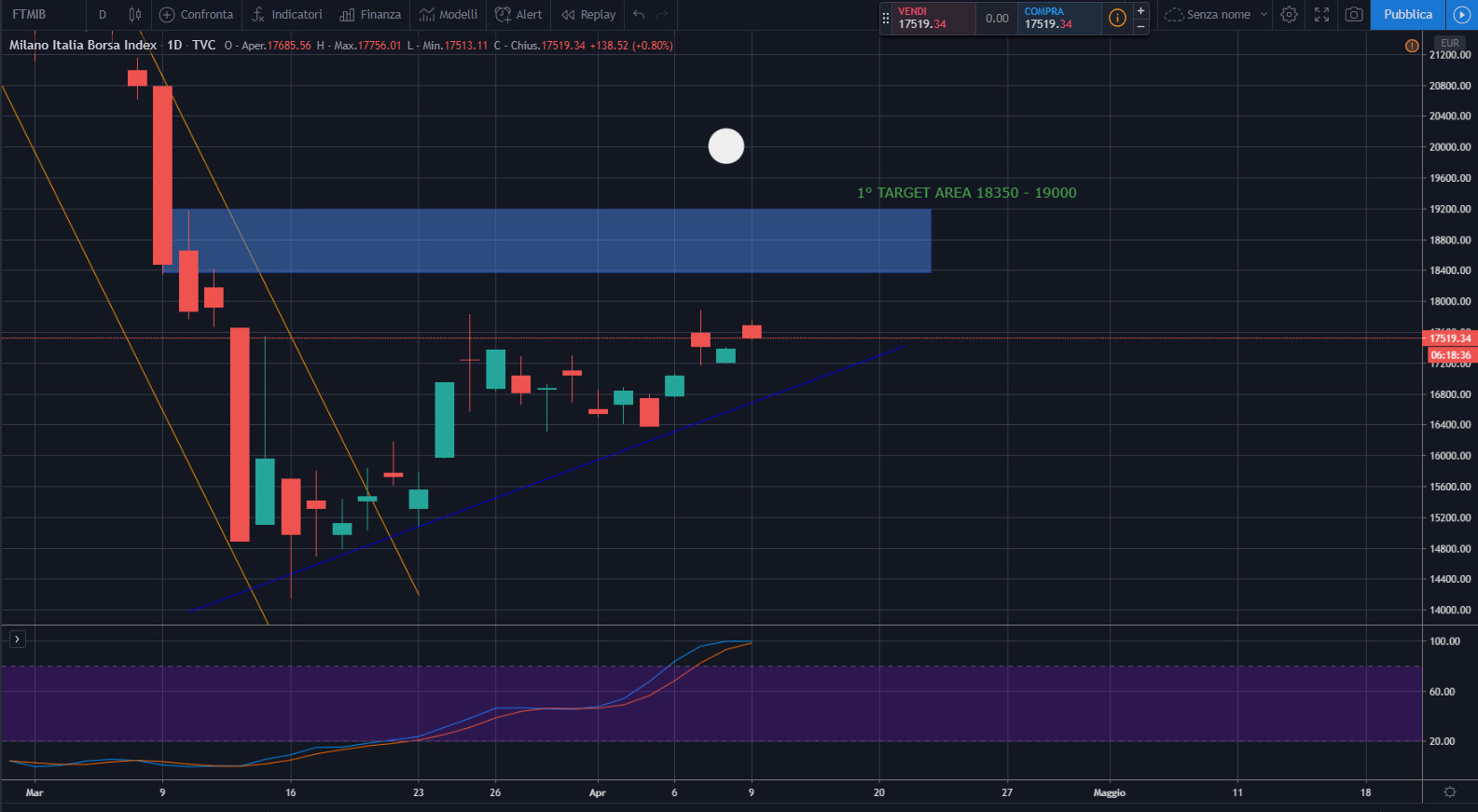Image resolution: width=1478 pixels, height=812 pixels.
Task: Click the 06:18:36 countdown label
Action: 1450,355
